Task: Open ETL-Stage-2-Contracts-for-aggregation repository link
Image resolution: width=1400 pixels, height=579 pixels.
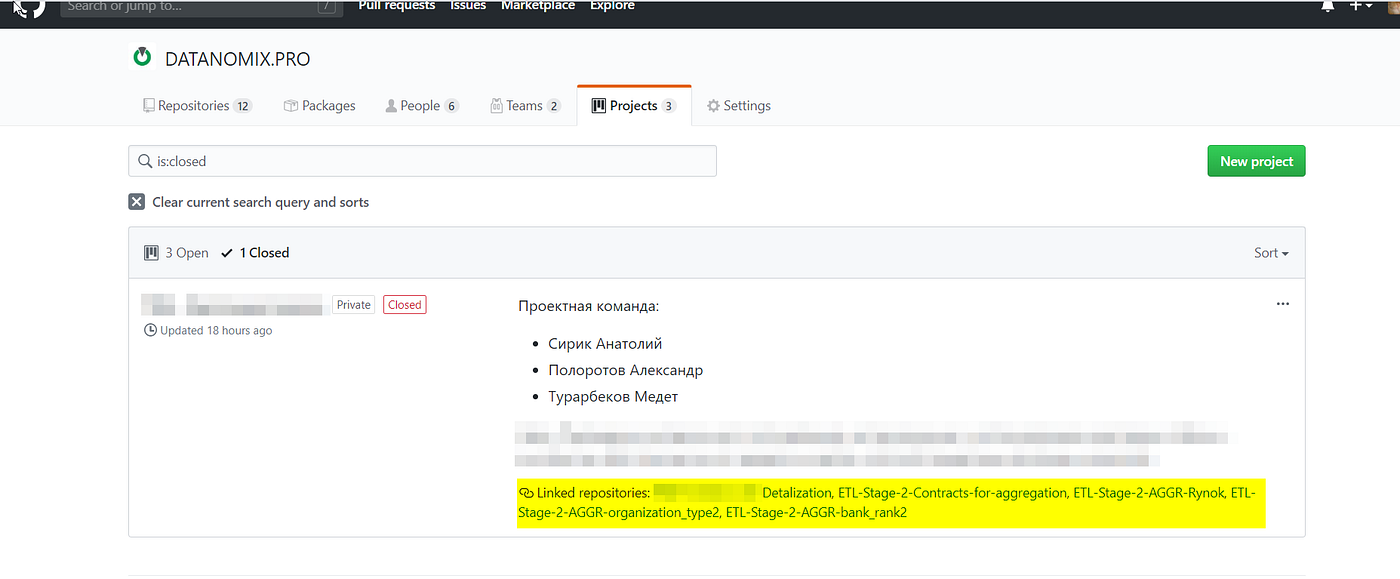Action: click(x=952, y=493)
